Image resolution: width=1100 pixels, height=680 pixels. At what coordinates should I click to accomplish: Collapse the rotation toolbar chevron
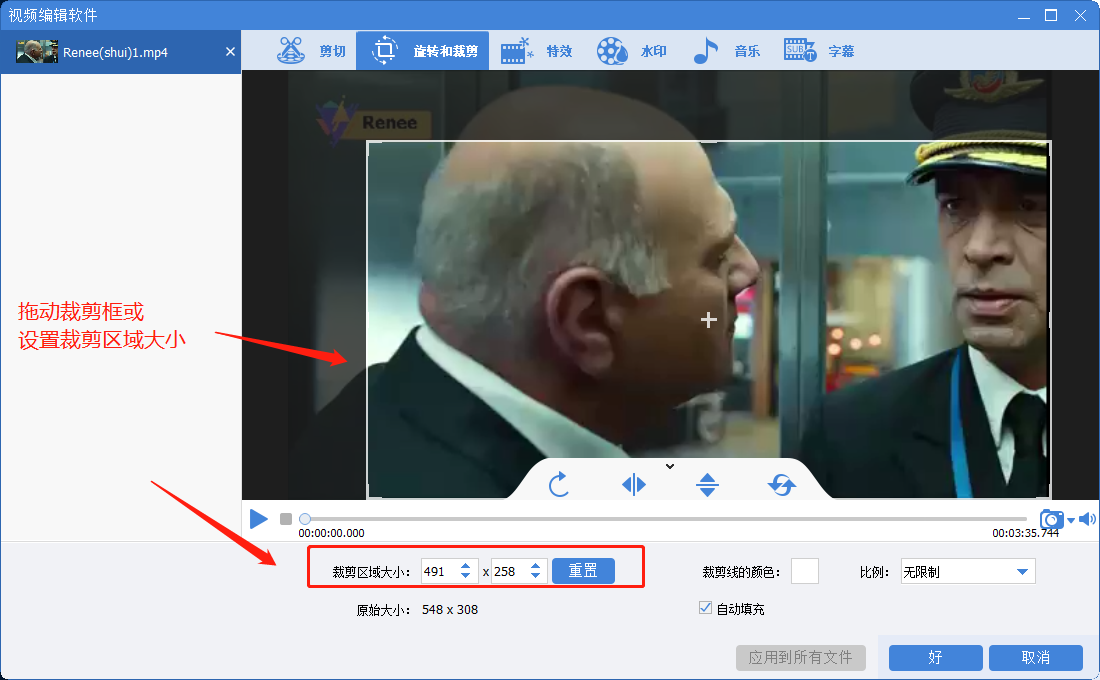670,466
